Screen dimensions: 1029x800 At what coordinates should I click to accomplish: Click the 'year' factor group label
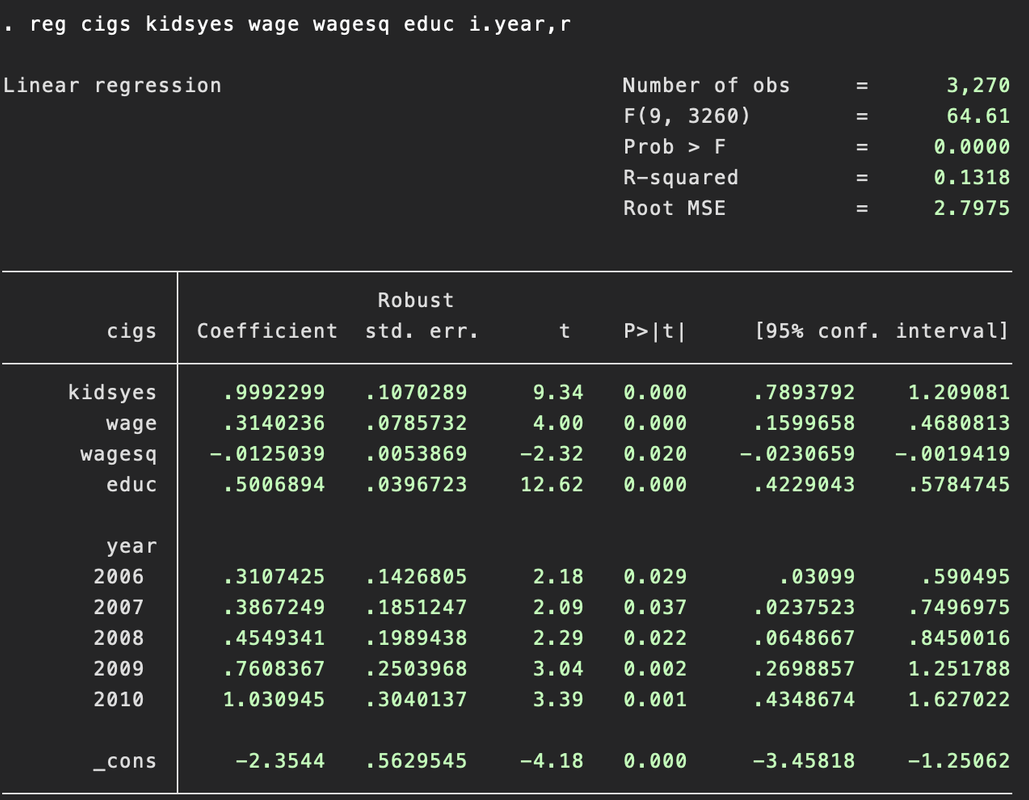(x=132, y=547)
